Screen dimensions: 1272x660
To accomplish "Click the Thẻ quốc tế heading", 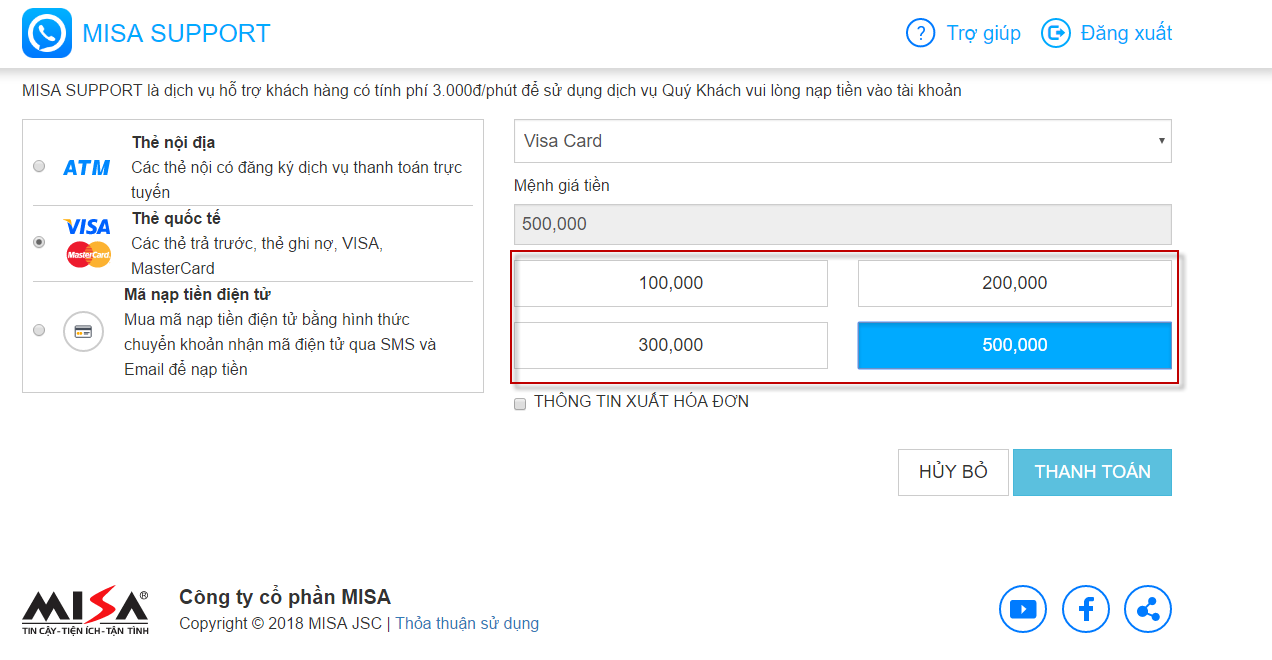I will pos(177,218).
